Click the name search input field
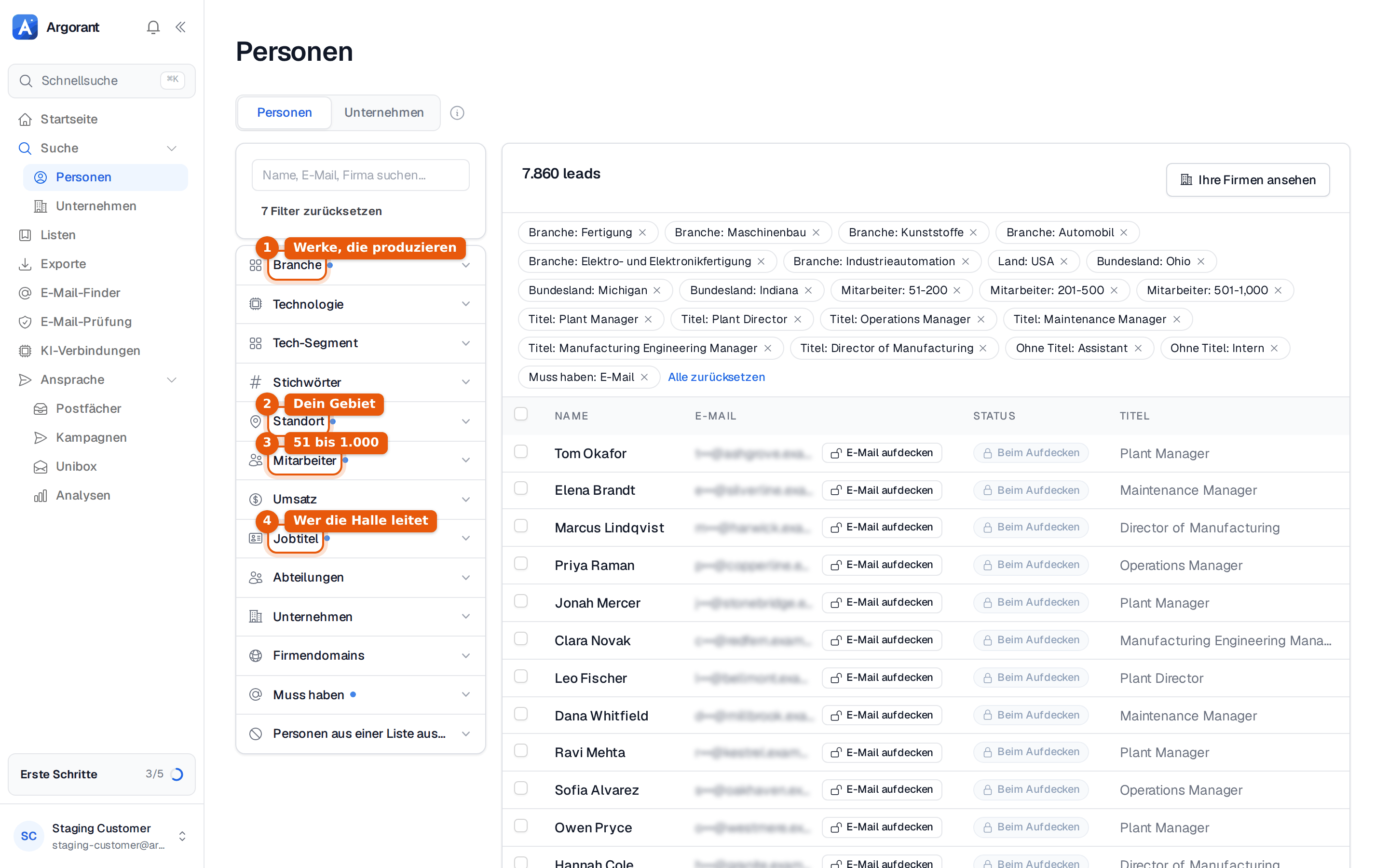This screenshot has width=1389, height=868. 360,175
